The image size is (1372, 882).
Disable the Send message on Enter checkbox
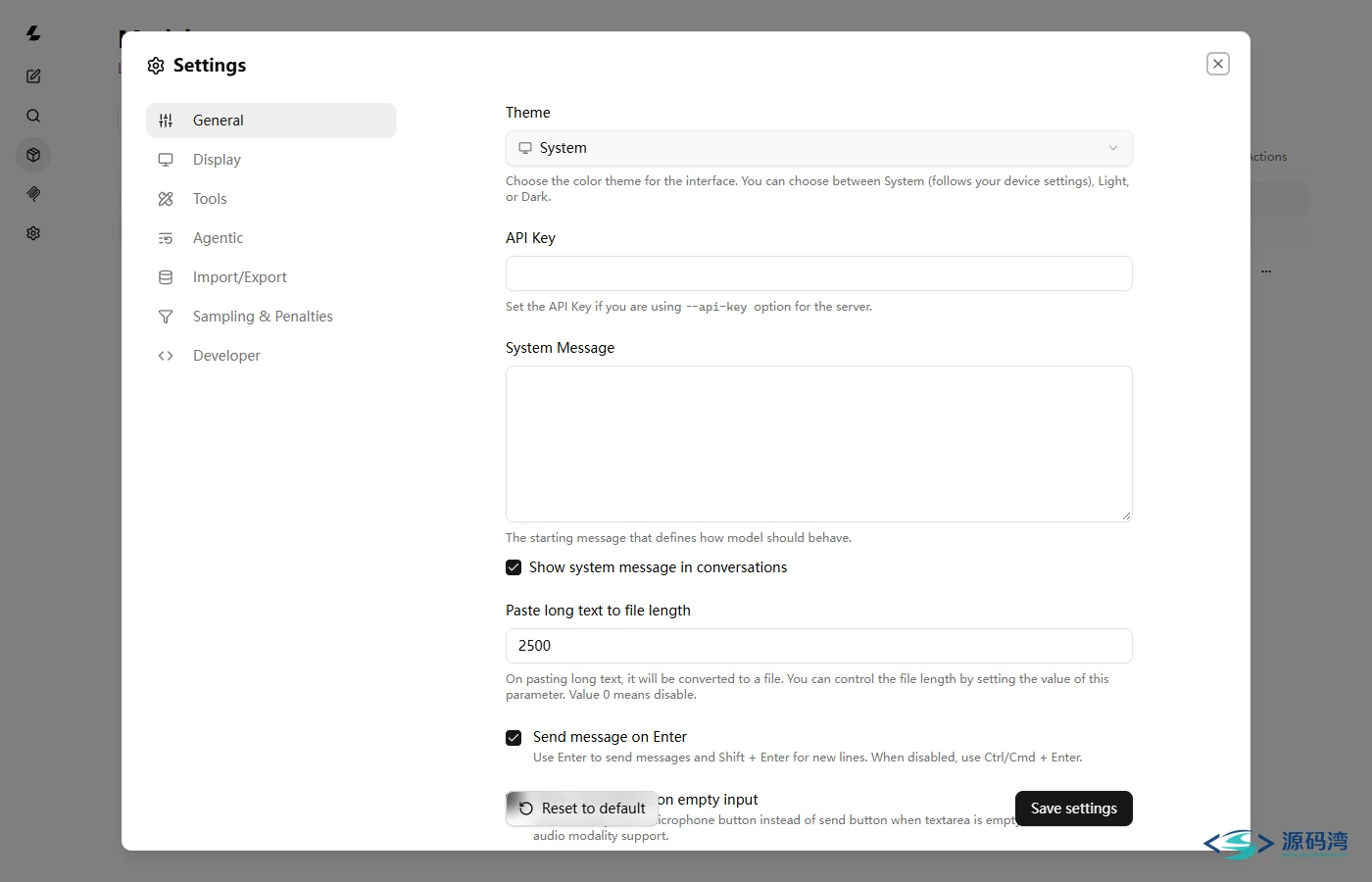[514, 737]
